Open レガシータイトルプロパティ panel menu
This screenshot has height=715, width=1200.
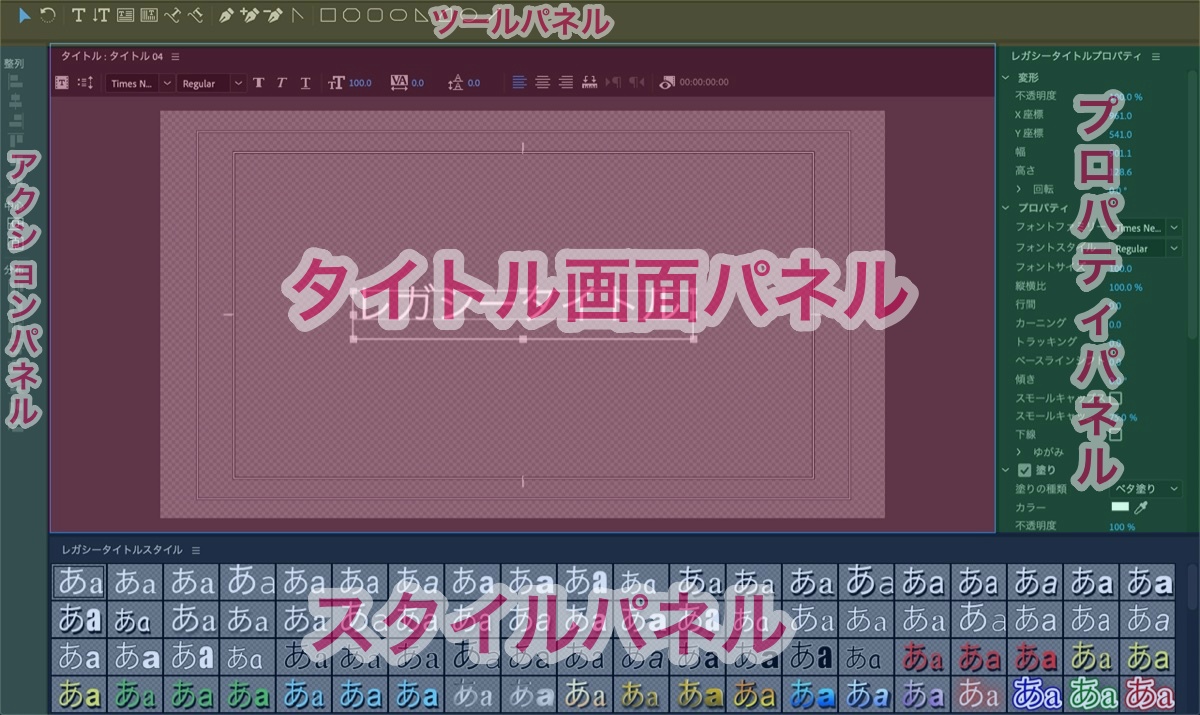pos(1156,57)
